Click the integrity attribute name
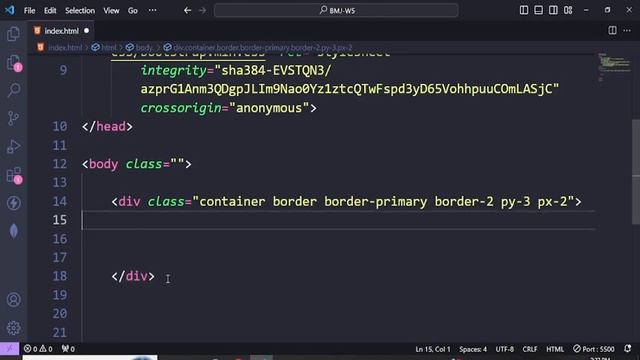 174,71
